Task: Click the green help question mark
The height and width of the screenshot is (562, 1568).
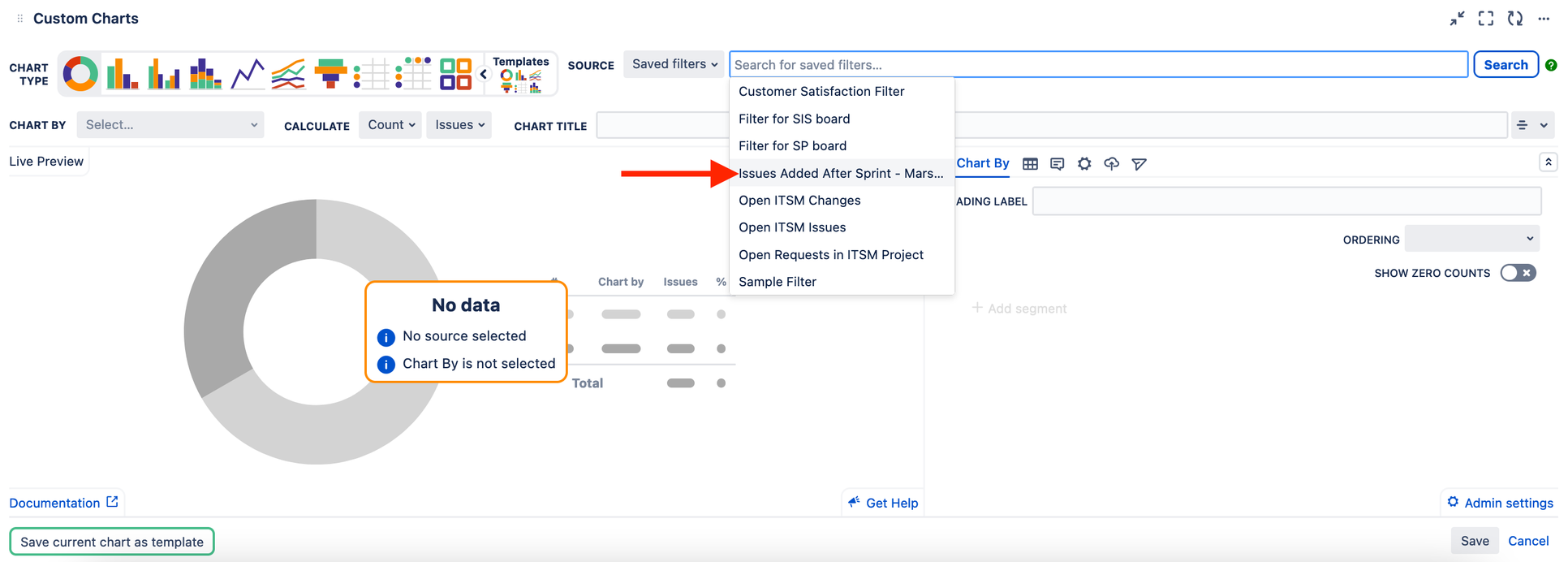Action: point(1551,65)
